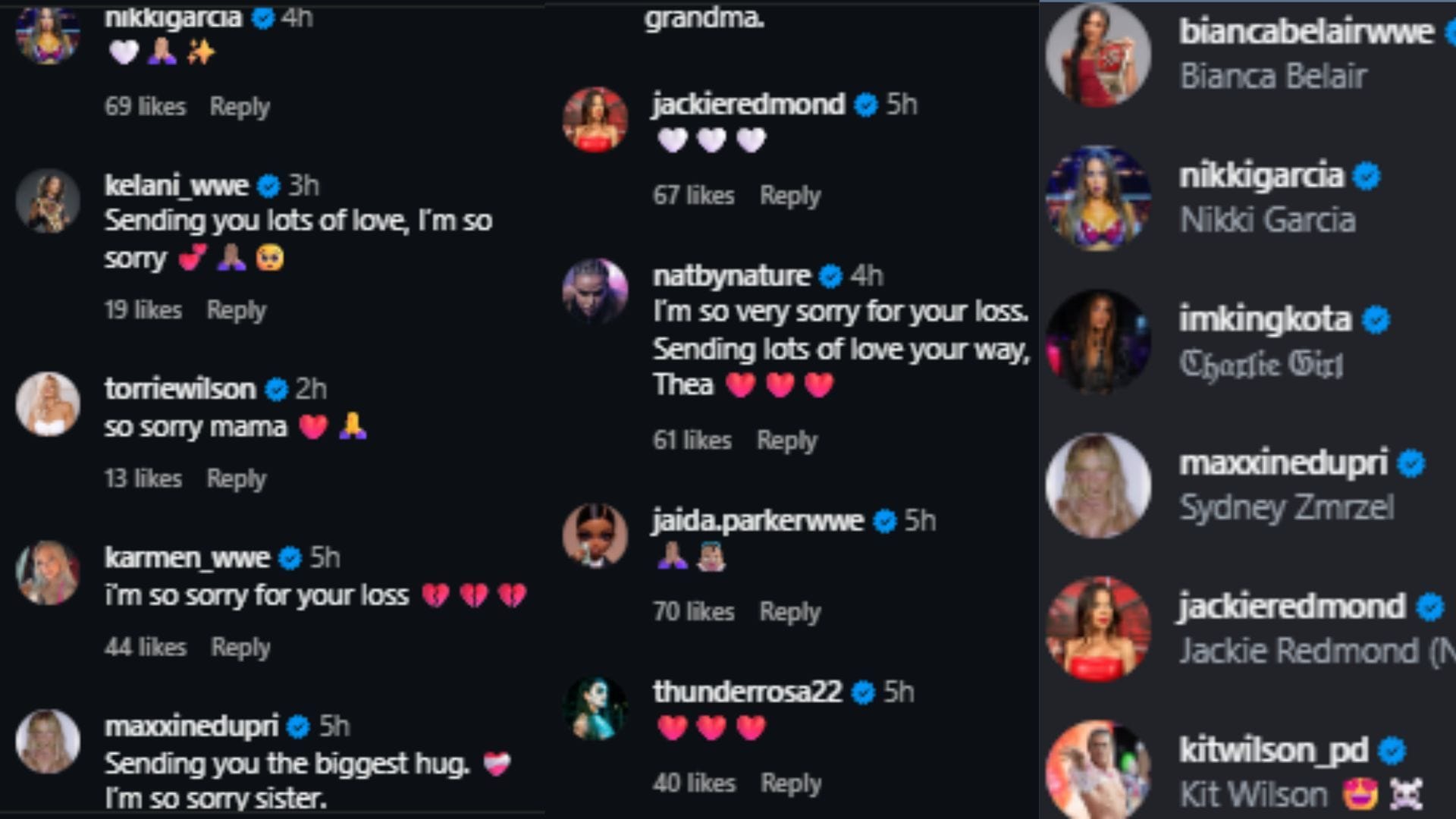Click the verified checkmark next to torriewilson
The width and height of the screenshot is (1456, 819).
275,389
